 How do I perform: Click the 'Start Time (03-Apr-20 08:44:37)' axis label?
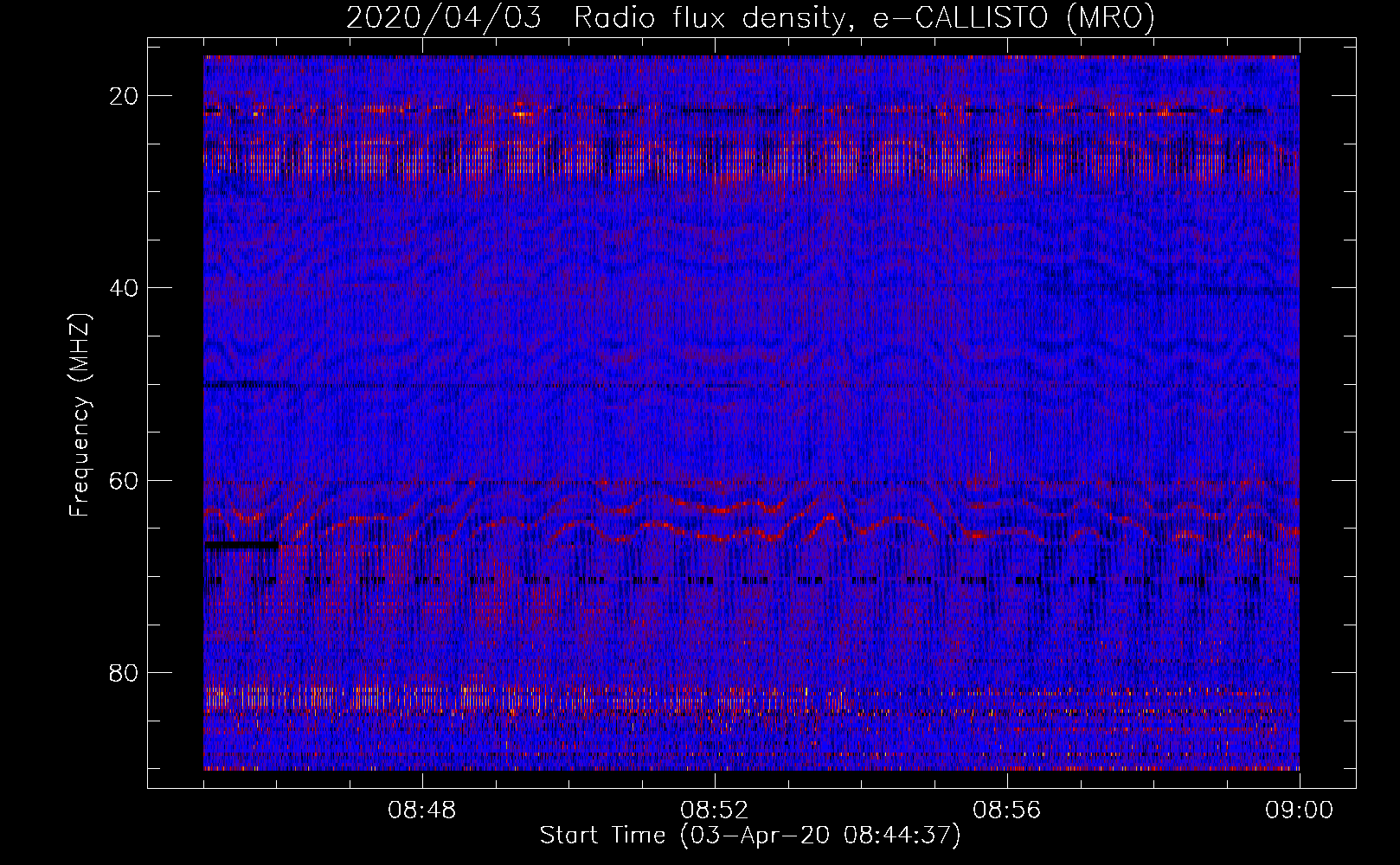[x=750, y=836]
